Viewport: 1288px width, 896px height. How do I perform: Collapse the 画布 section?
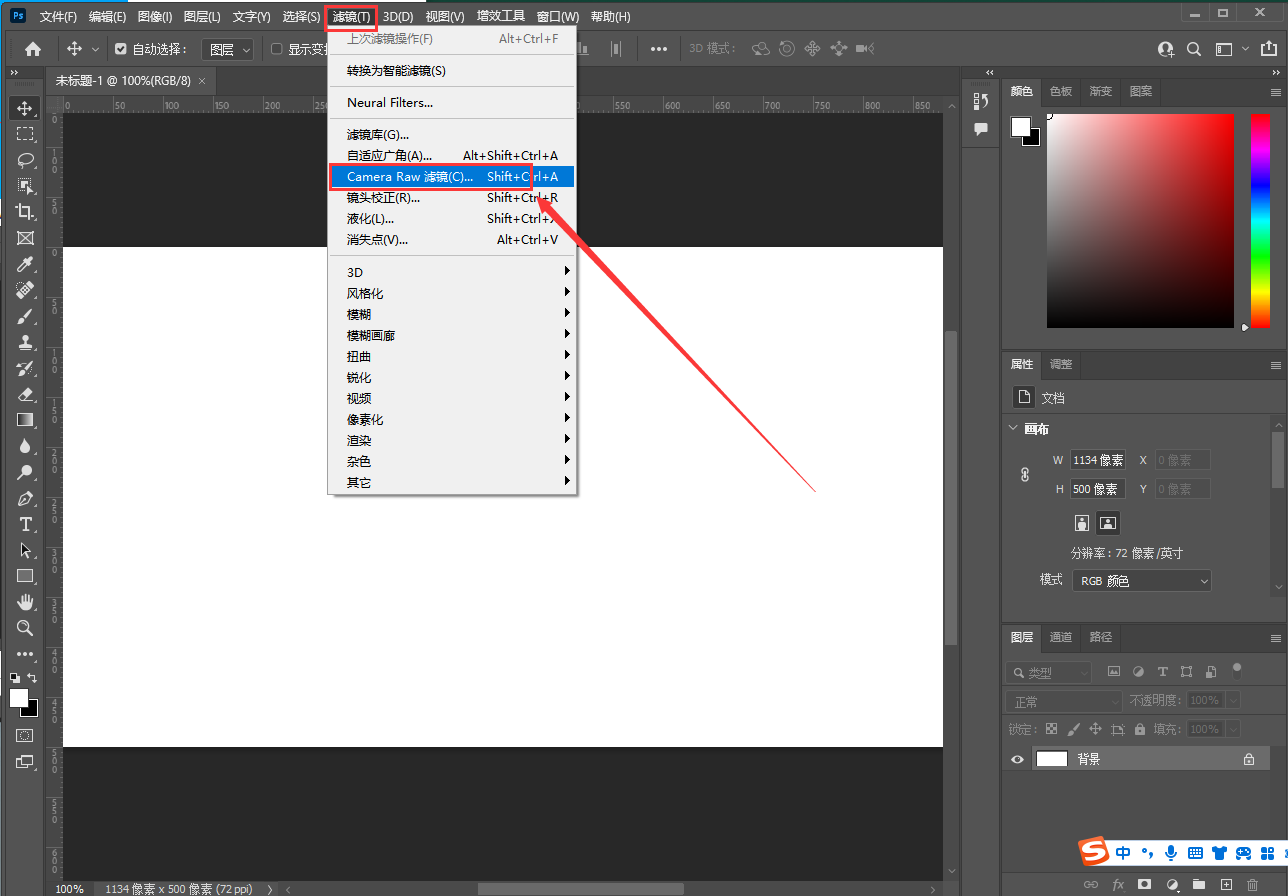coord(1012,429)
